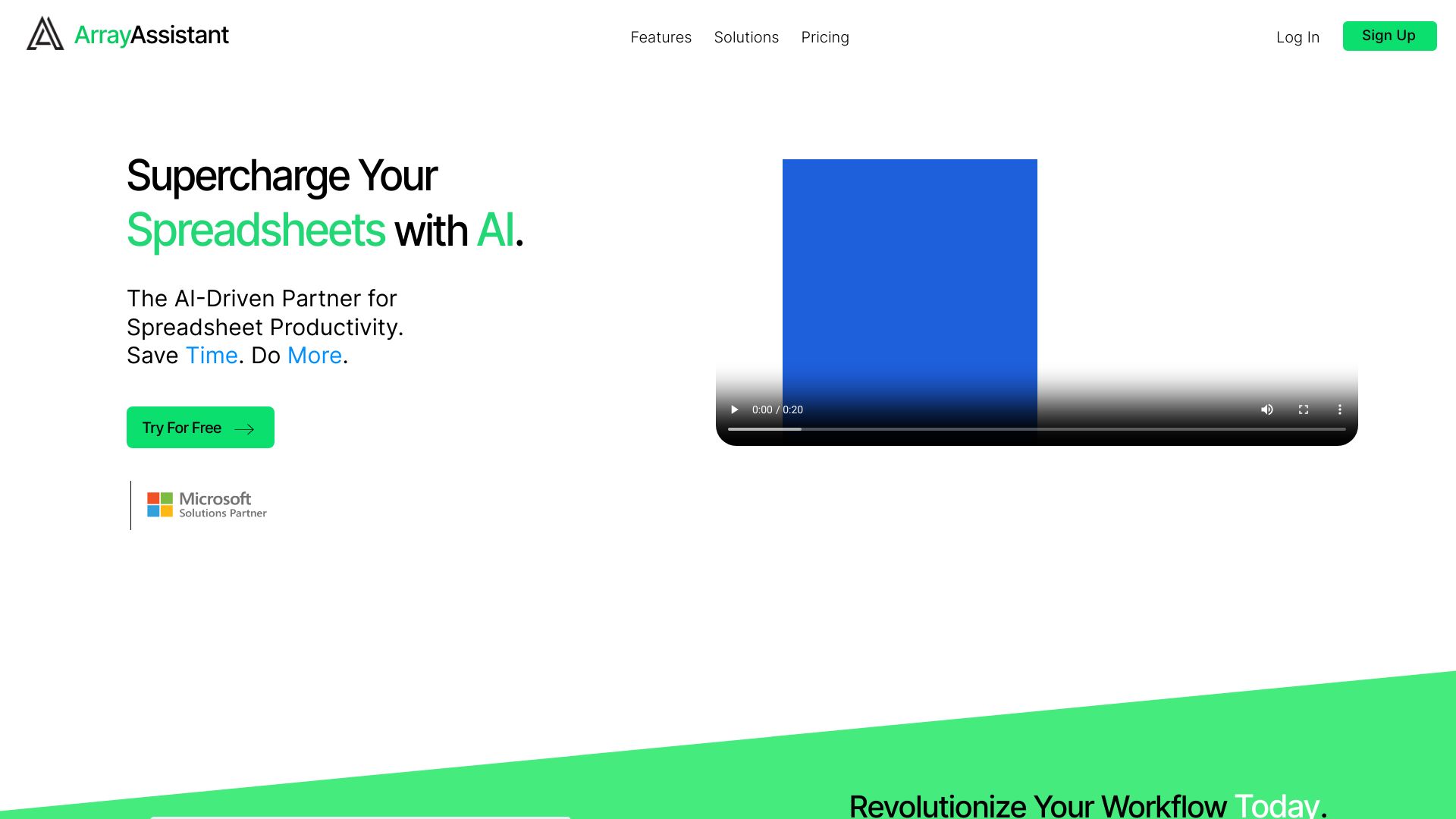Click the arrow icon inside Try For Free
This screenshot has height=819, width=1456.
pyautogui.click(x=245, y=428)
